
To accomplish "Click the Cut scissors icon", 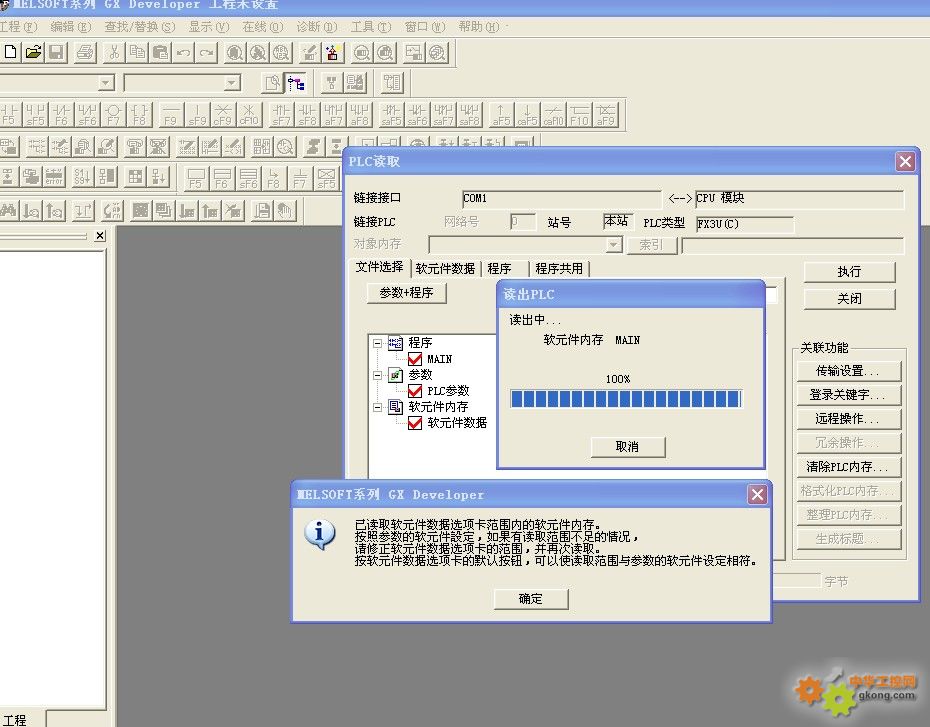I will 115,52.
